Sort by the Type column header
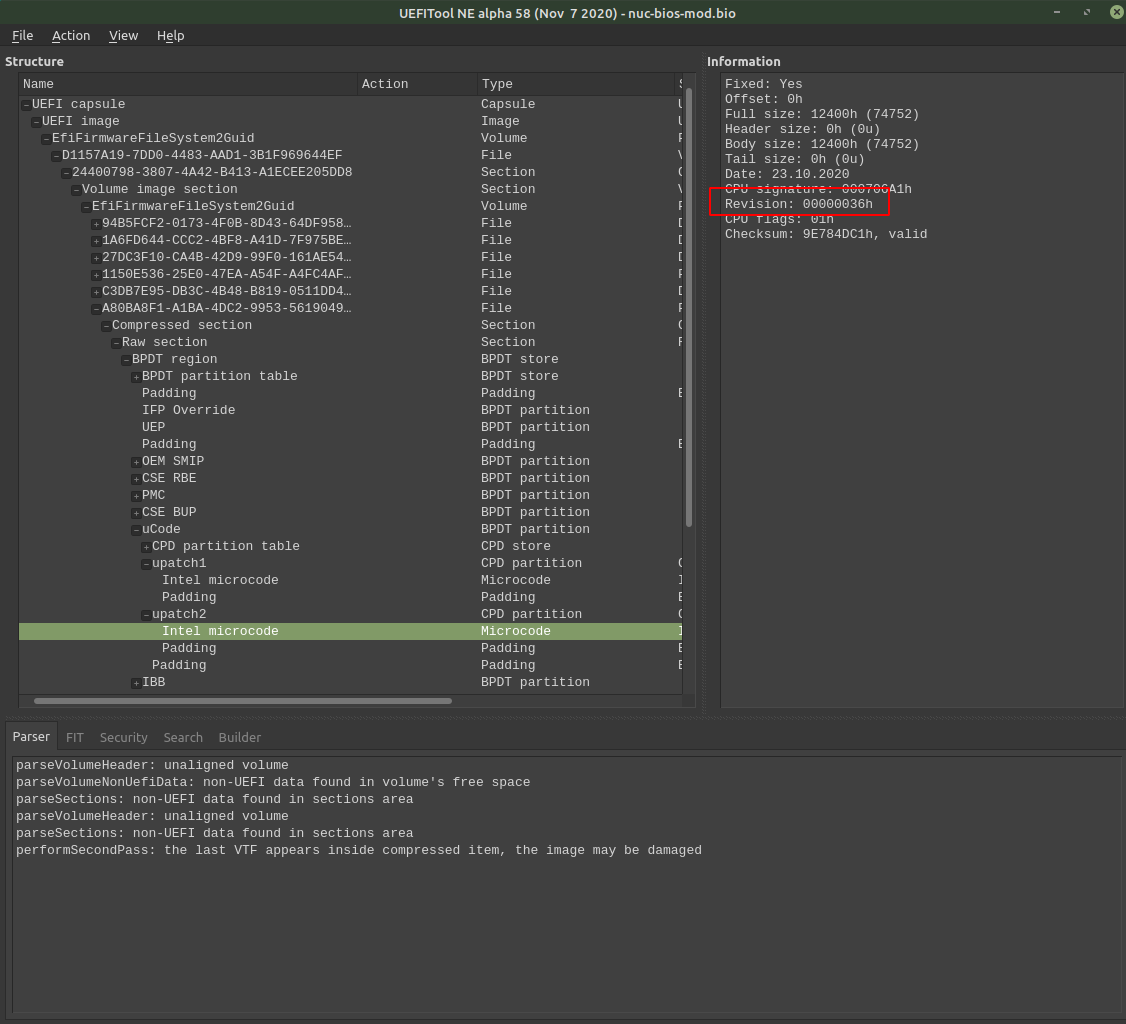The height and width of the screenshot is (1024, 1126). tap(576, 84)
